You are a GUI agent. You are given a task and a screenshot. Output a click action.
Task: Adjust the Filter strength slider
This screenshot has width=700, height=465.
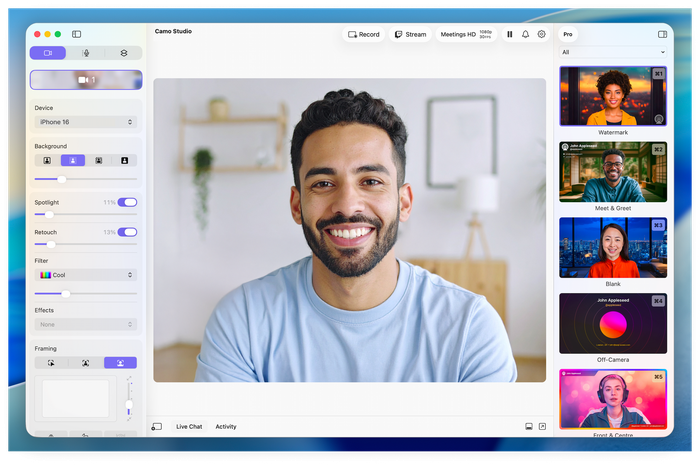click(x=86, y=294)
